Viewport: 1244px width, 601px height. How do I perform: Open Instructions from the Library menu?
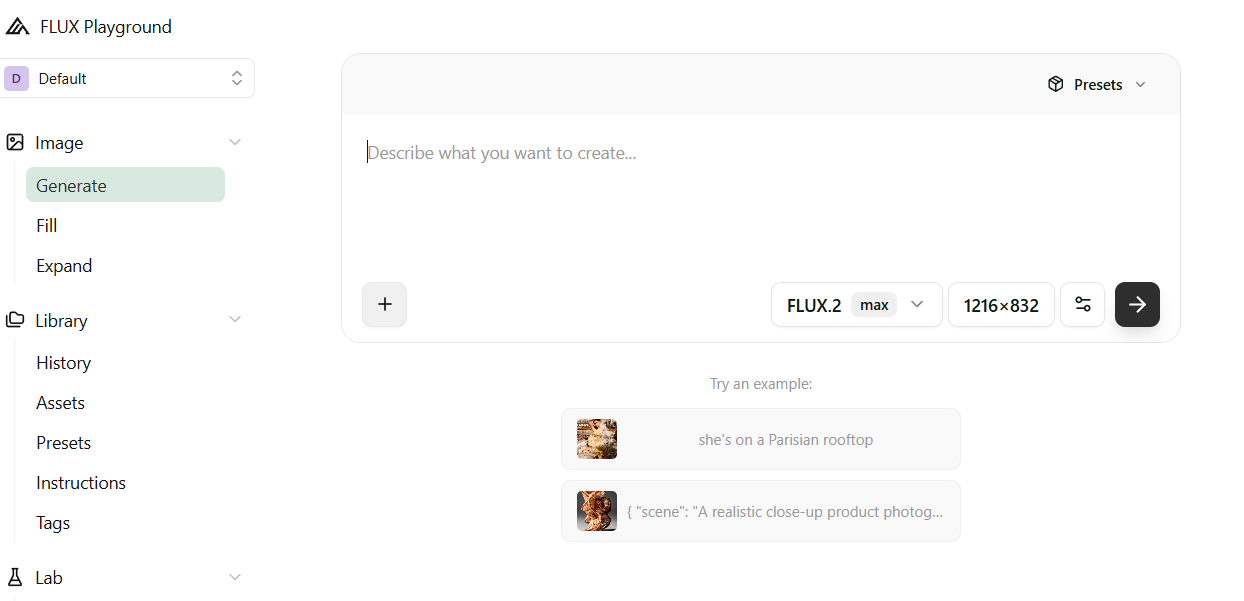[x=80, y=482]
